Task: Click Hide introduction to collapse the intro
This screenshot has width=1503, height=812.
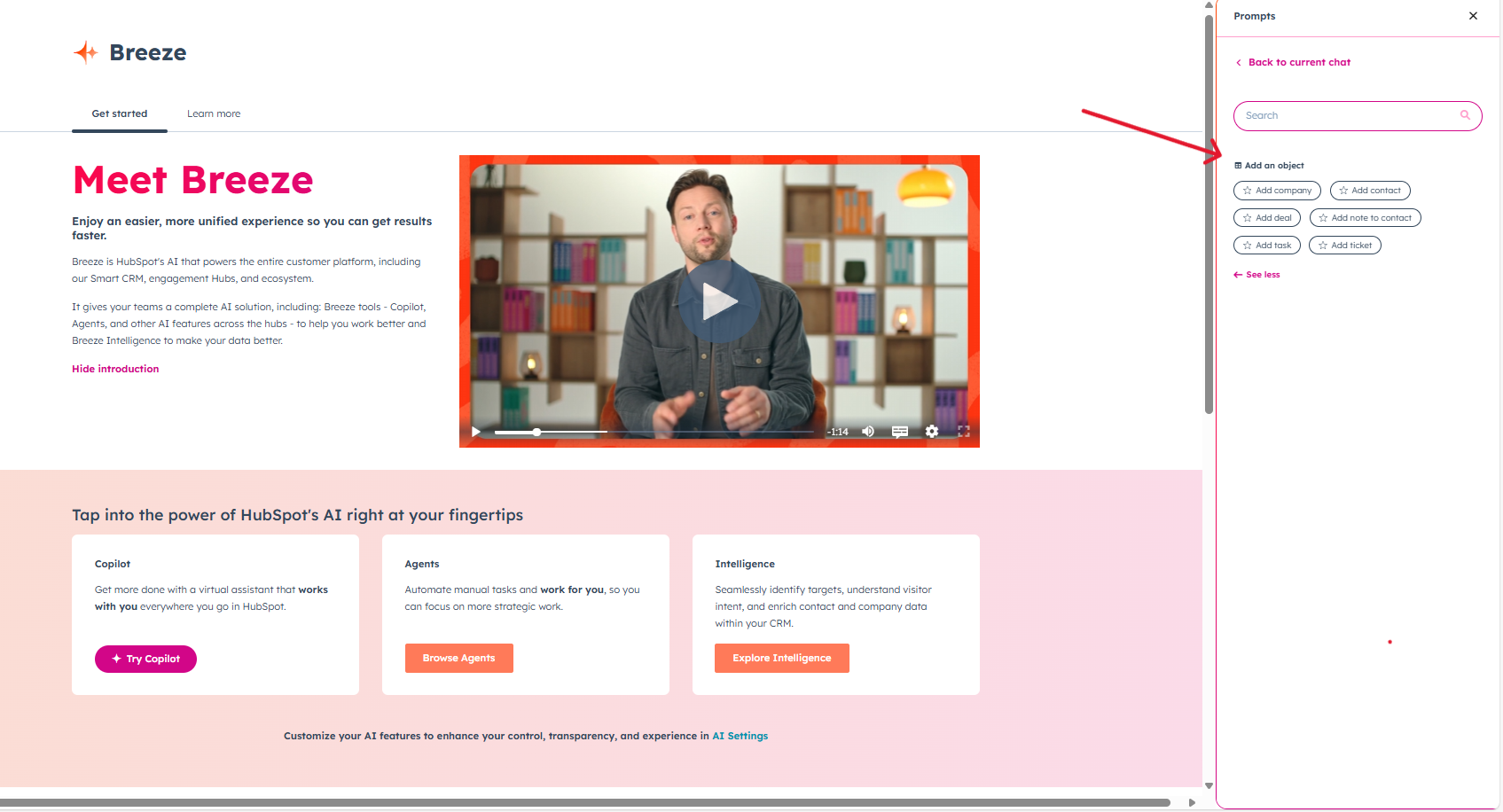Action: 114,369
